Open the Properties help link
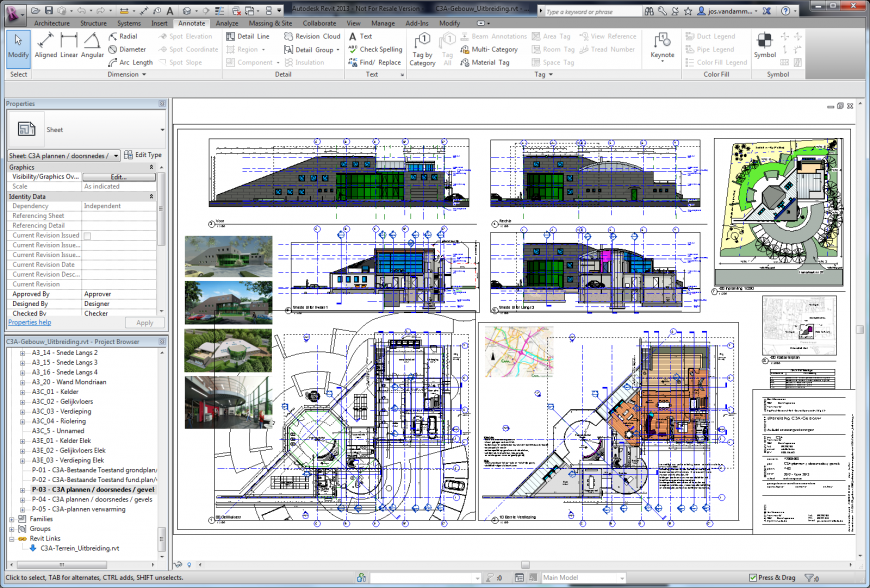The image size is (870, 588). pos(30,322)
